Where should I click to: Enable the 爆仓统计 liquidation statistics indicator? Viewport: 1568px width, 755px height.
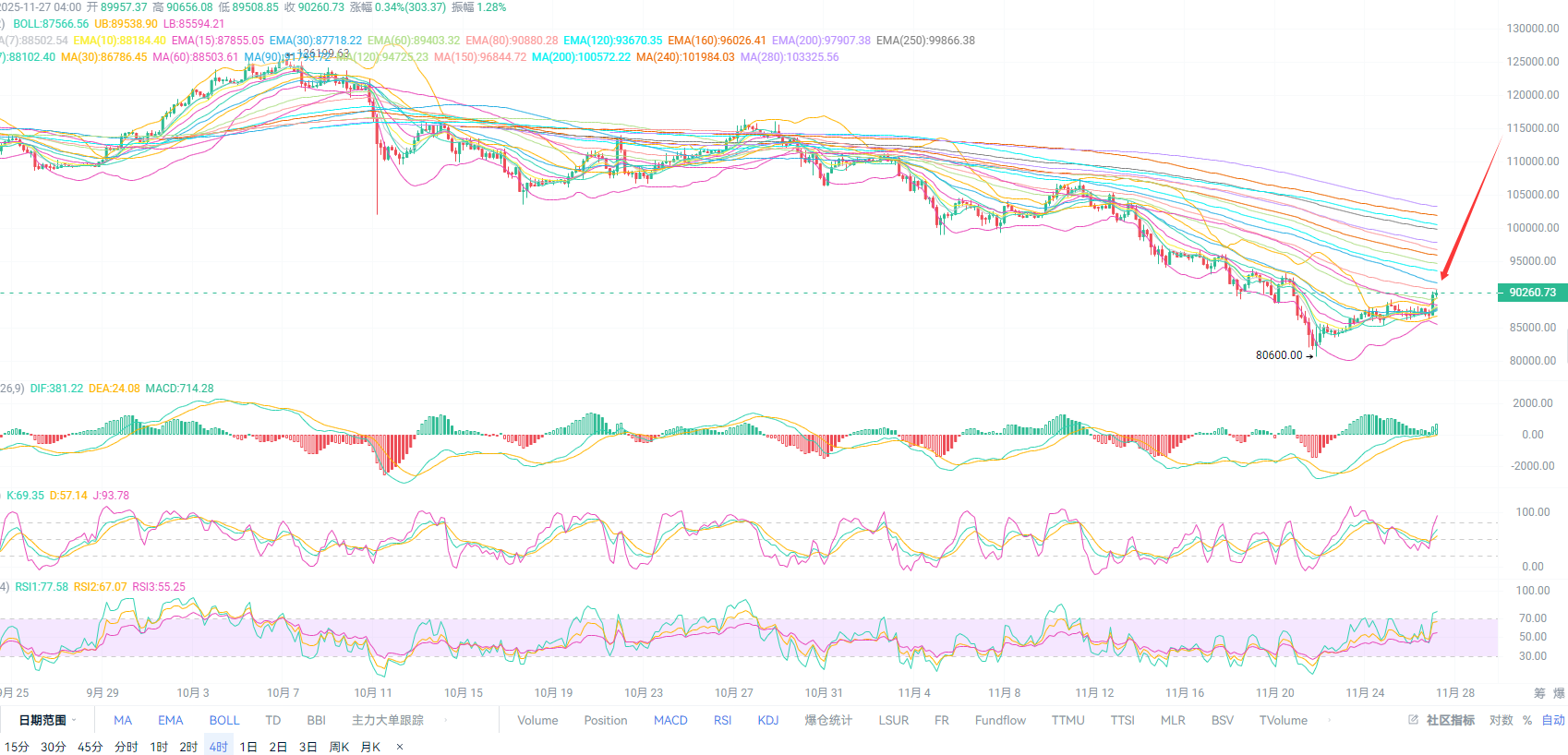(828, 720)
